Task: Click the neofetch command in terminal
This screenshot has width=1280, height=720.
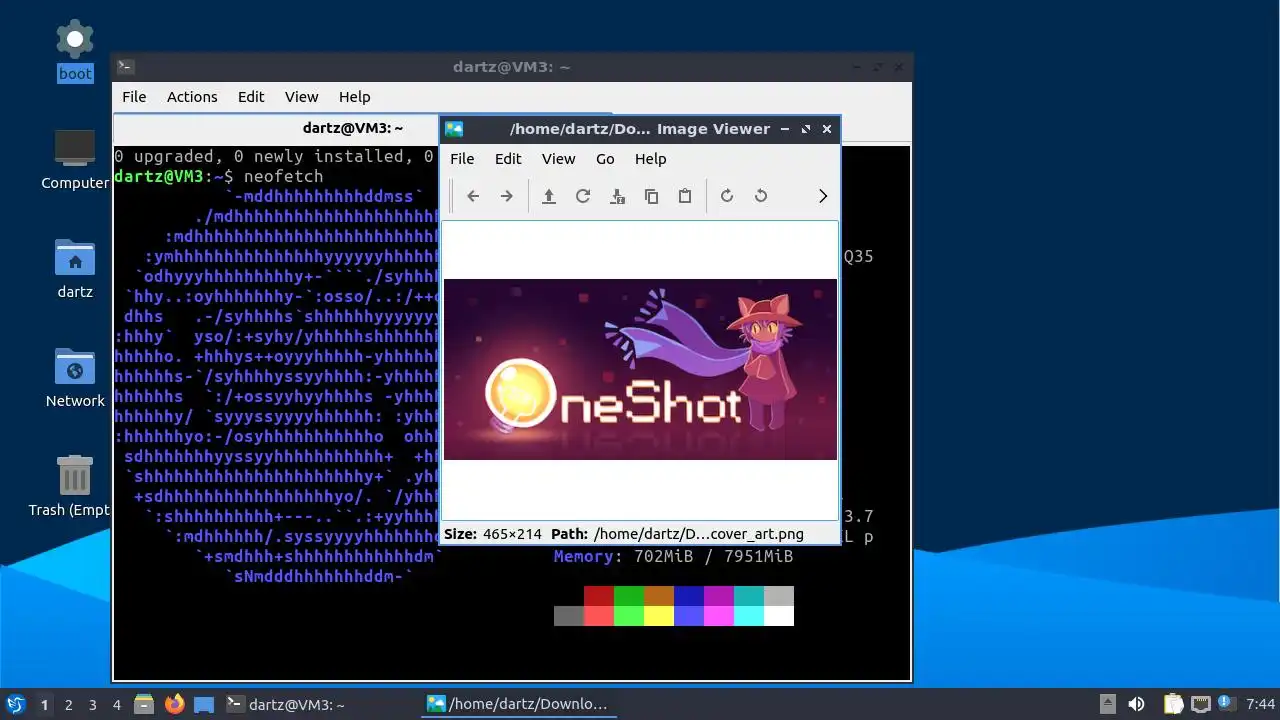Action: tap(283, 176)
